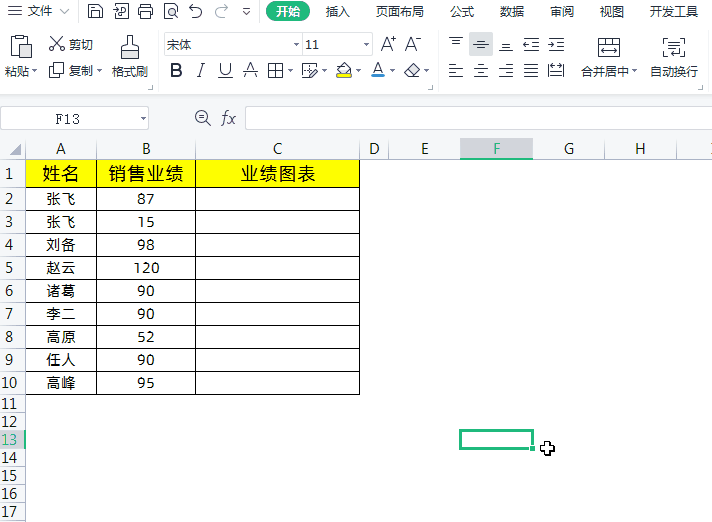
Task: Open the 数据 tab
Action: pyautogui.click(x=512, y=11)
